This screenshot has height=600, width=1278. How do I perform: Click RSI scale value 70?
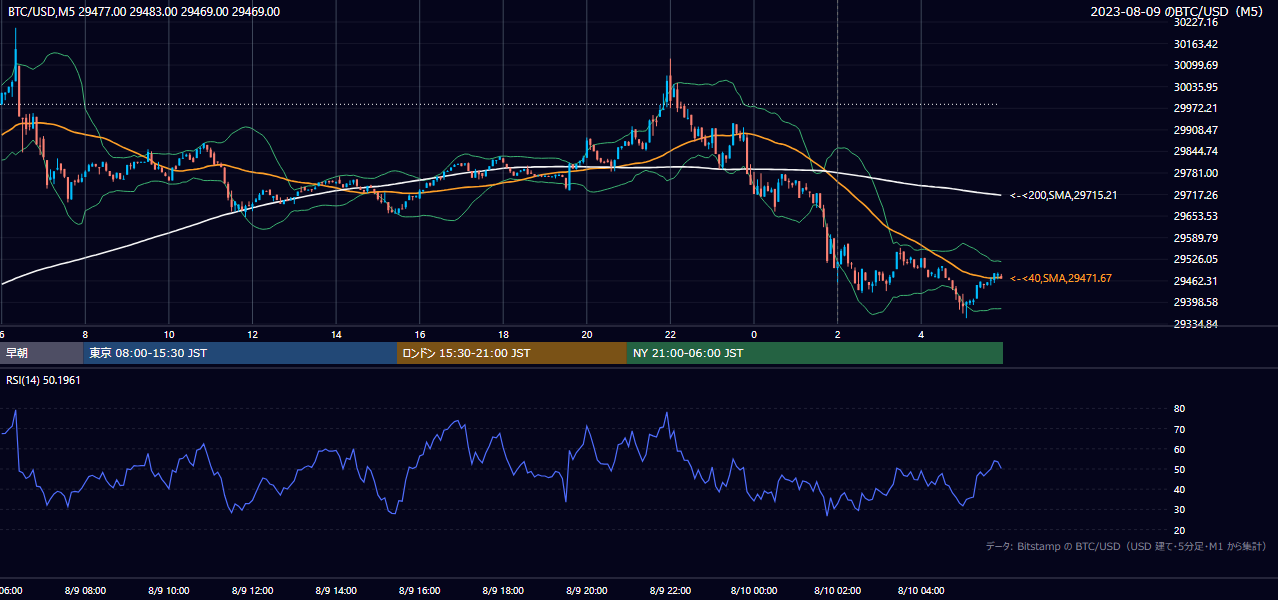[x=1180, y=429]
